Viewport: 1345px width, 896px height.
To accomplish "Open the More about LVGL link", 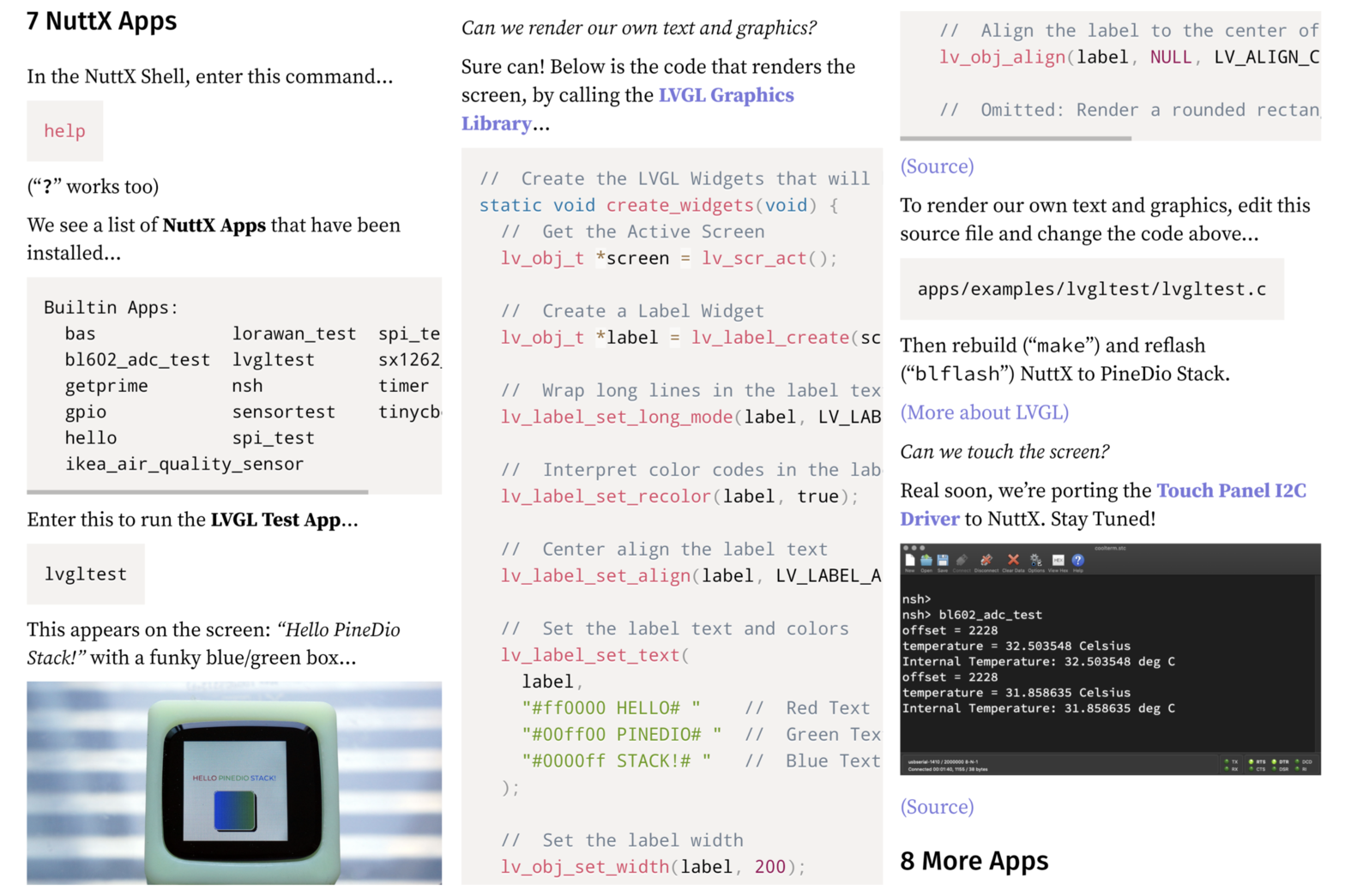I will click(984, 412).
